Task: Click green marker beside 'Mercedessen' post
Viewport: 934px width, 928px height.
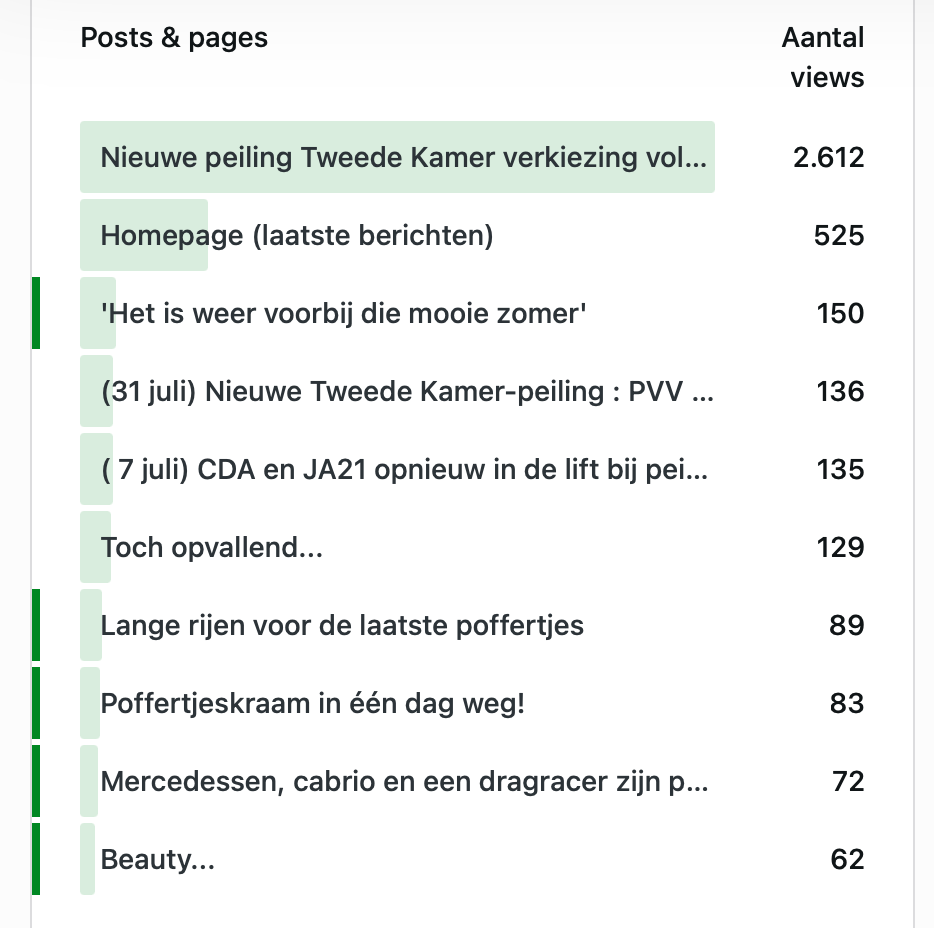Action: (x=36, y=782)
